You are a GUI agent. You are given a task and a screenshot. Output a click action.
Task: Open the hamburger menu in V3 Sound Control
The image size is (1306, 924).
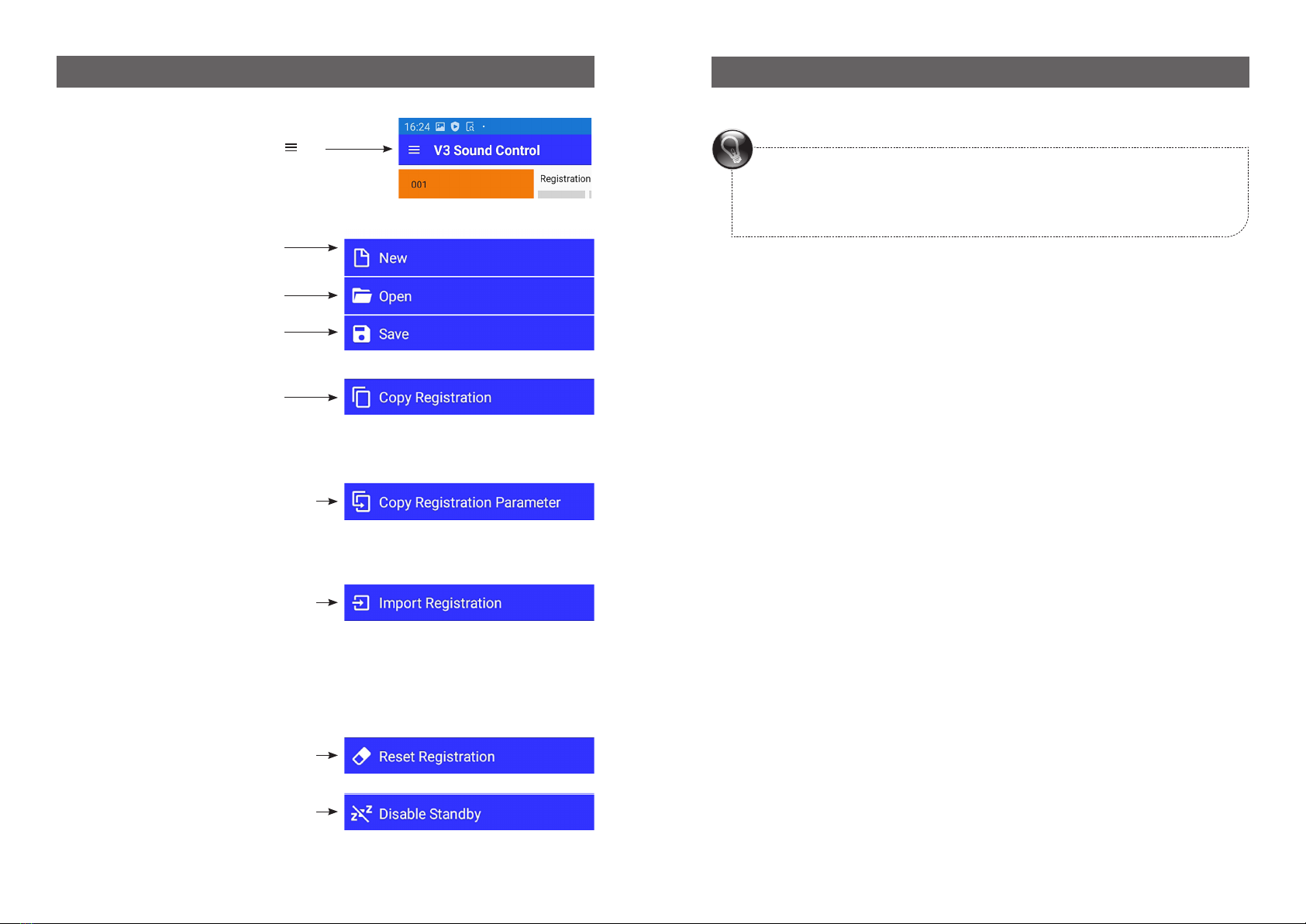click(415, 150)
